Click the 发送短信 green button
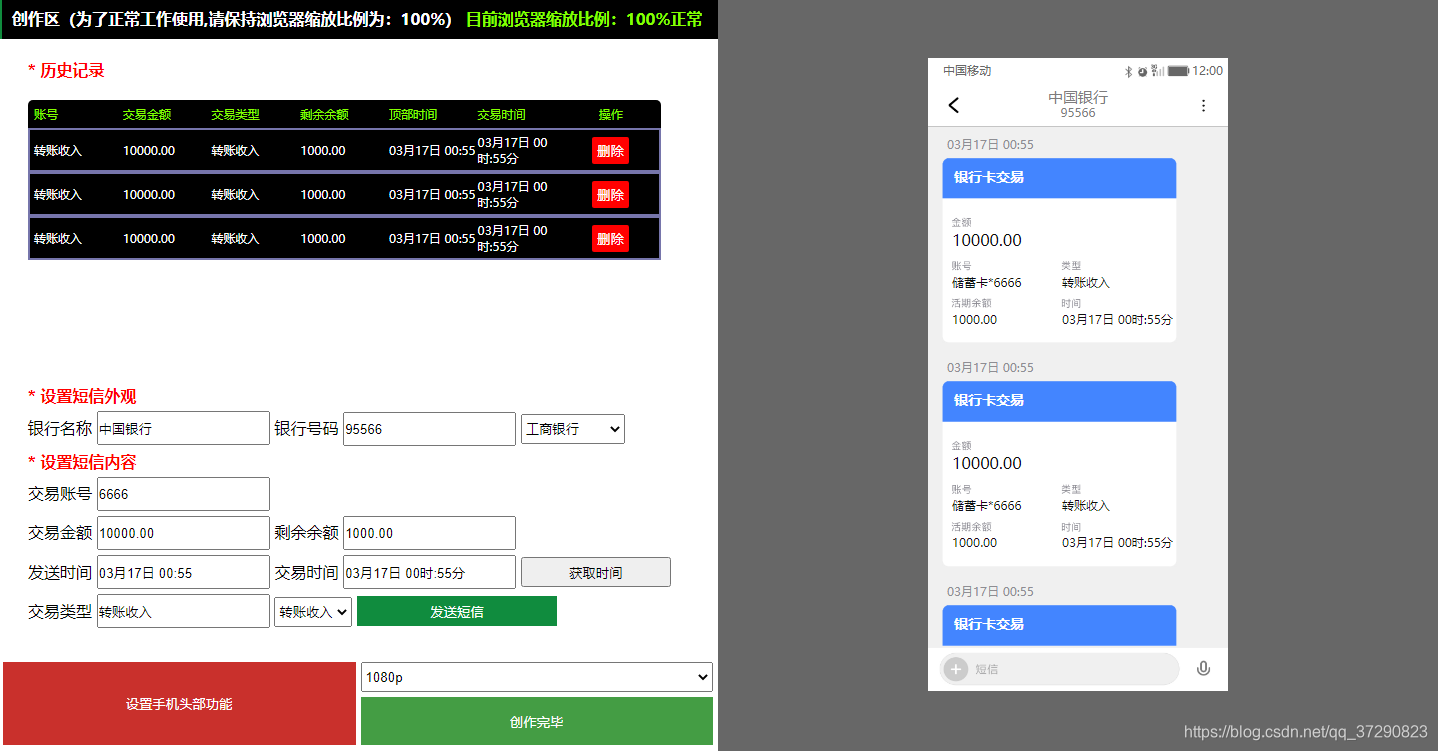The height and width of the screenshot is (751, 1438). click(x=457, y=611)
